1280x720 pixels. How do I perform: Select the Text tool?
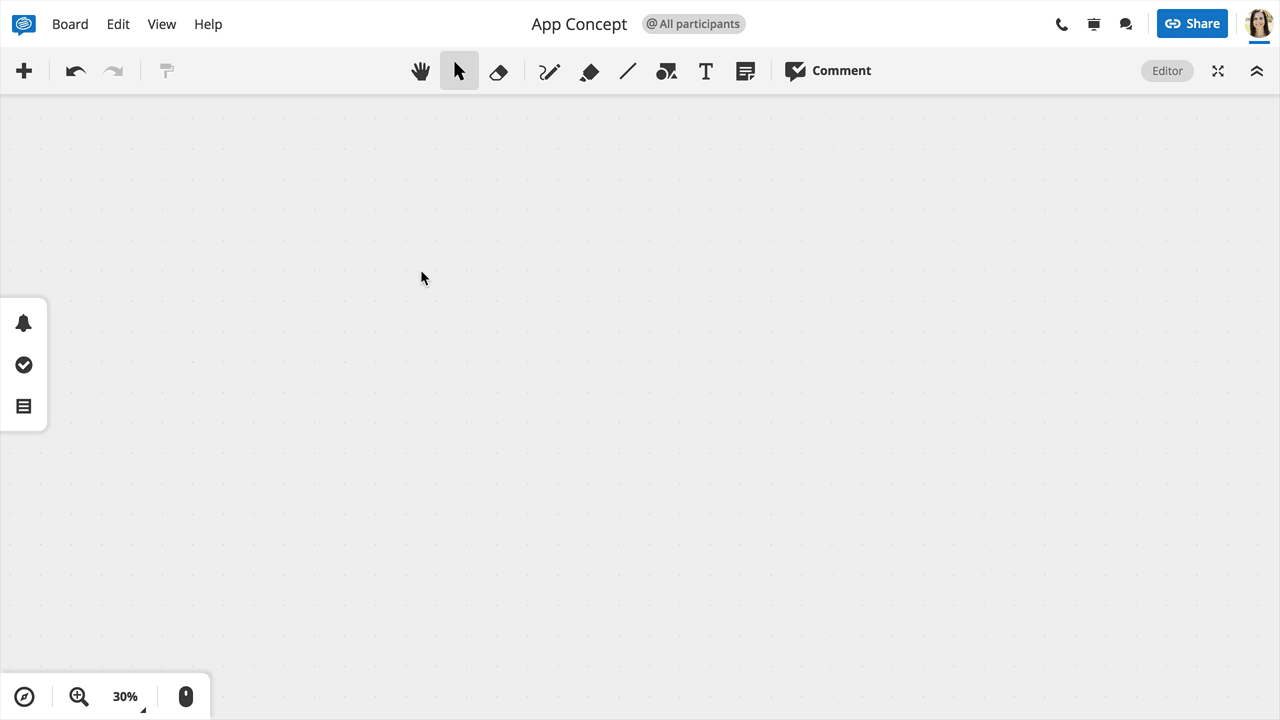[x=705, y=71]
